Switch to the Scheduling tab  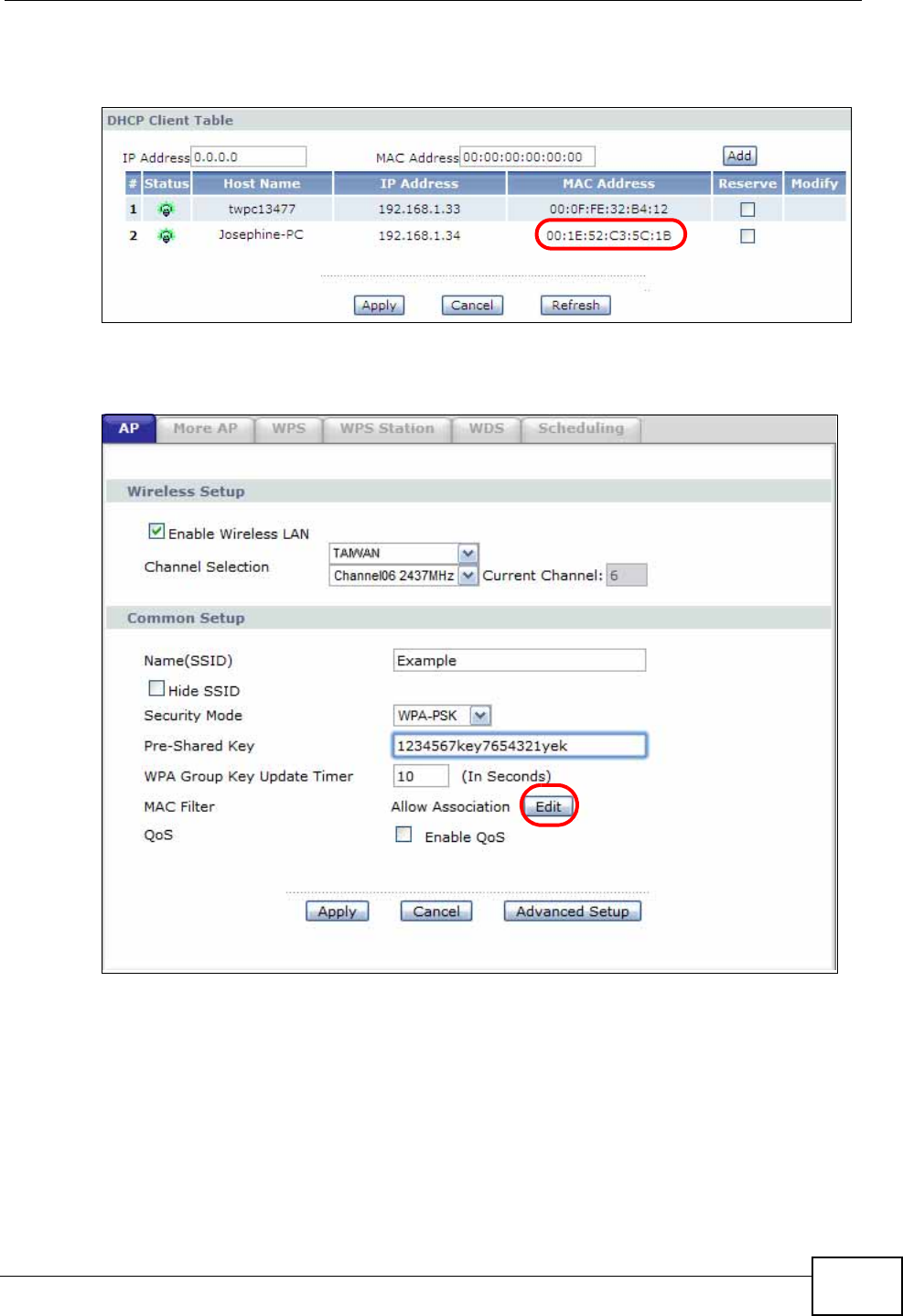pyautogui.click(x=581, y=428)
